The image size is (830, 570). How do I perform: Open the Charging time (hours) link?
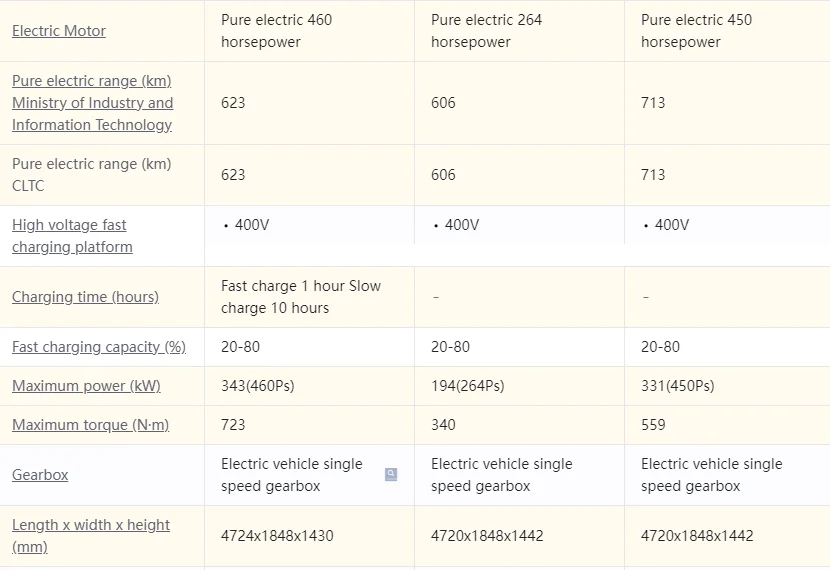pyautogui.click(x=85, y=297)
